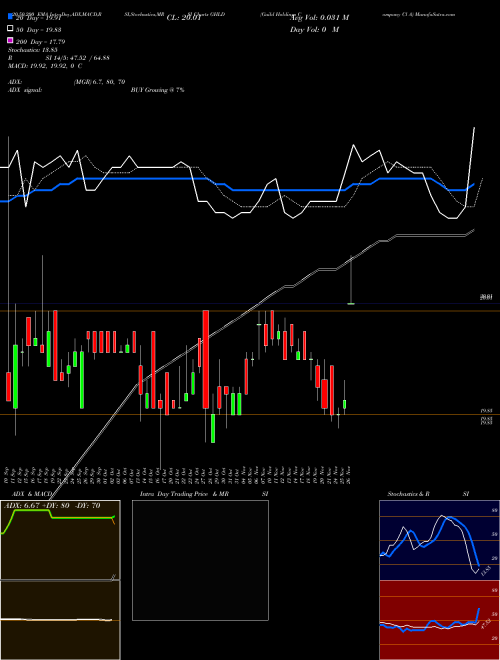
Task: Click the latest green doji candle at 20.01
Action: (351, 303)
